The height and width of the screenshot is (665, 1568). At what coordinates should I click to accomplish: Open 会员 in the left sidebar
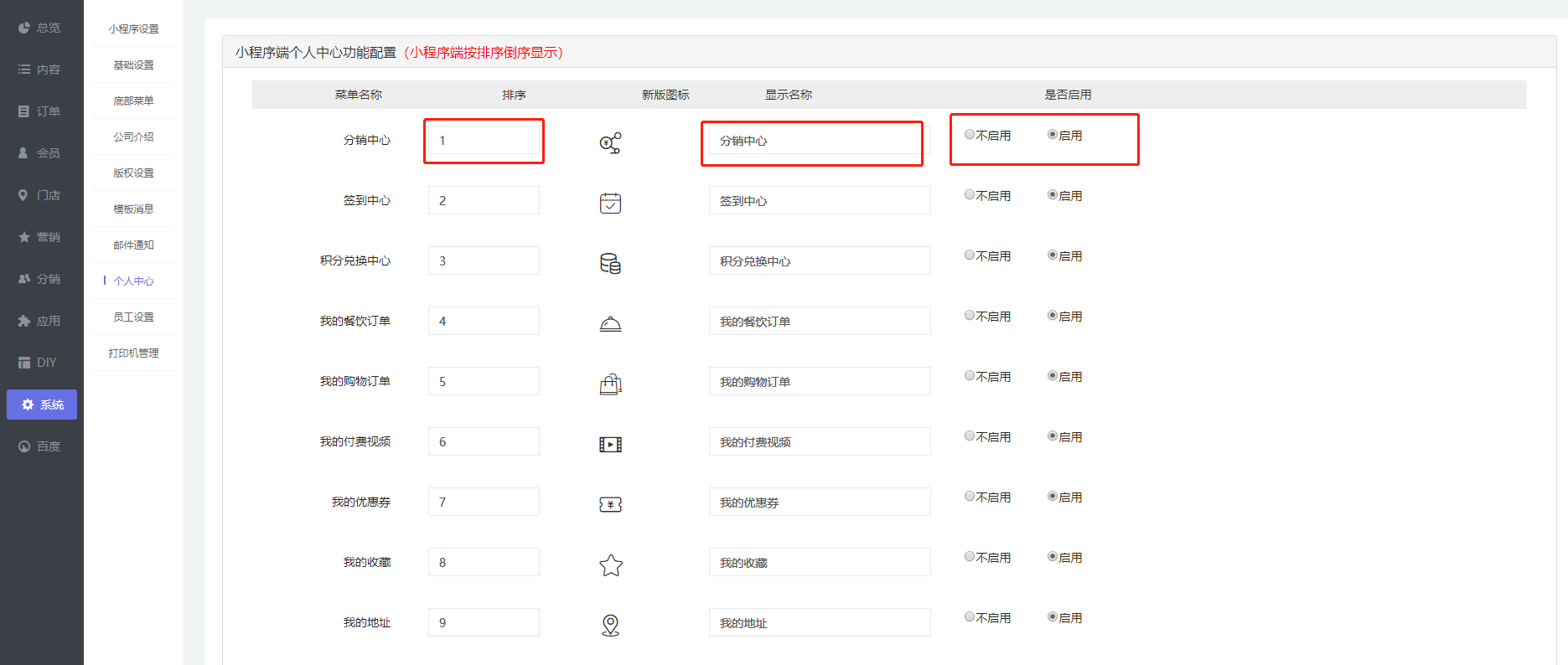click(40, 153)
